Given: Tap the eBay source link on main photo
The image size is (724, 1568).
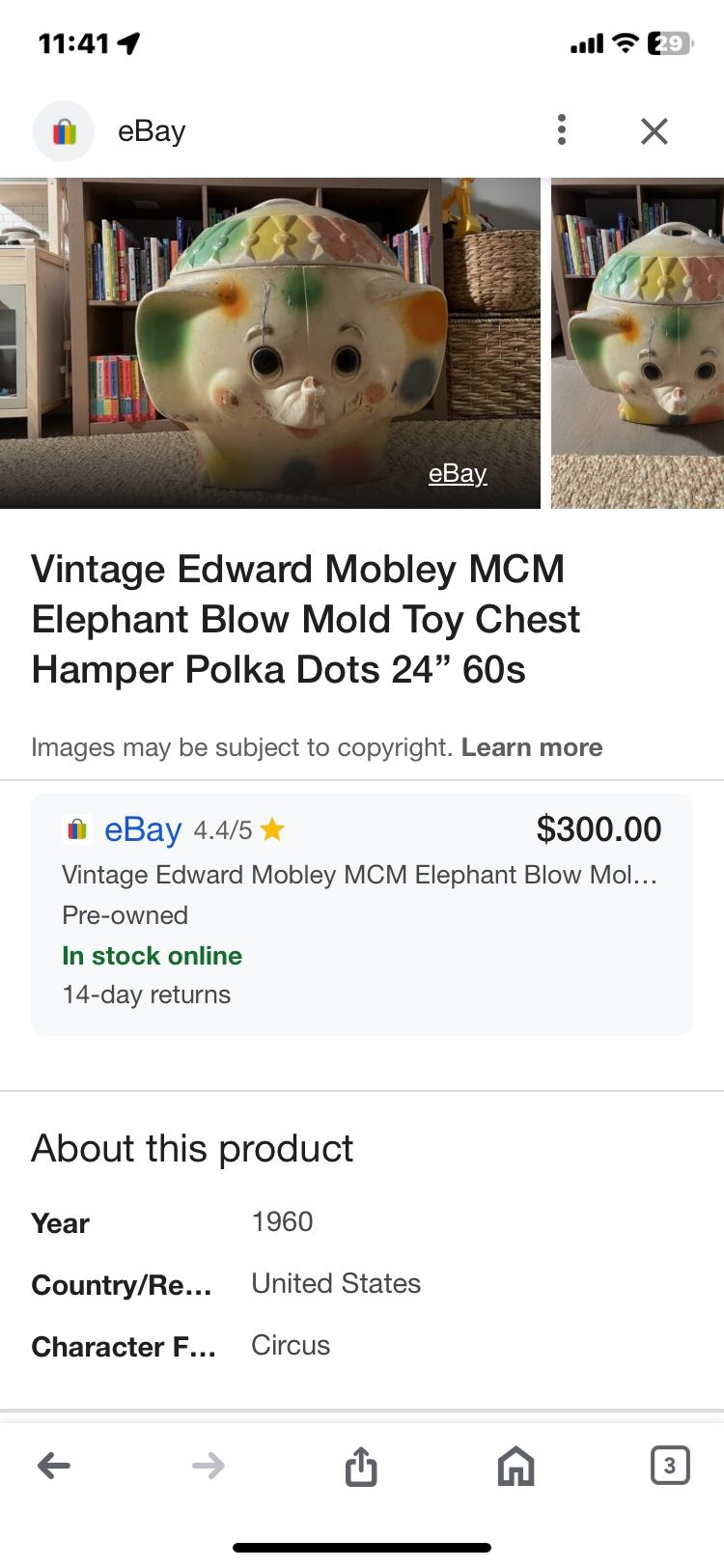Looking at the screenshot, I should (x=458, y=473).
